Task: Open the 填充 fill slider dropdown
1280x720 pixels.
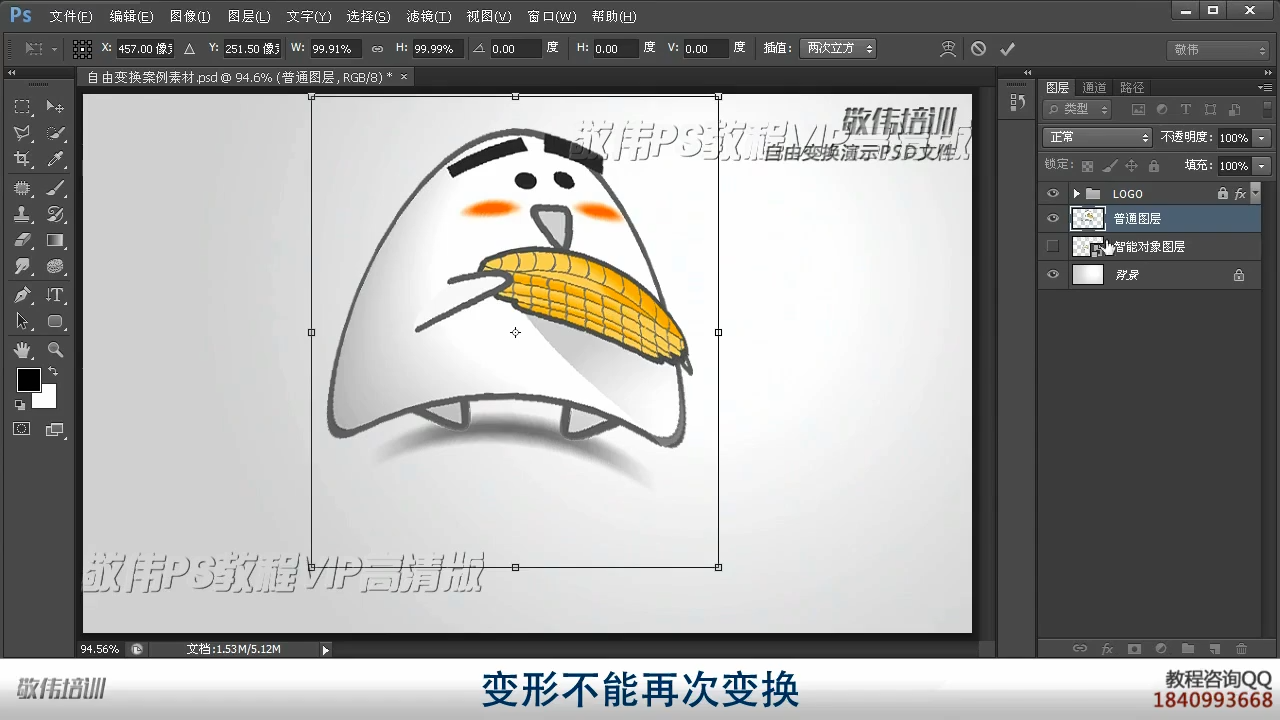Action: (x=1262, y=166)
